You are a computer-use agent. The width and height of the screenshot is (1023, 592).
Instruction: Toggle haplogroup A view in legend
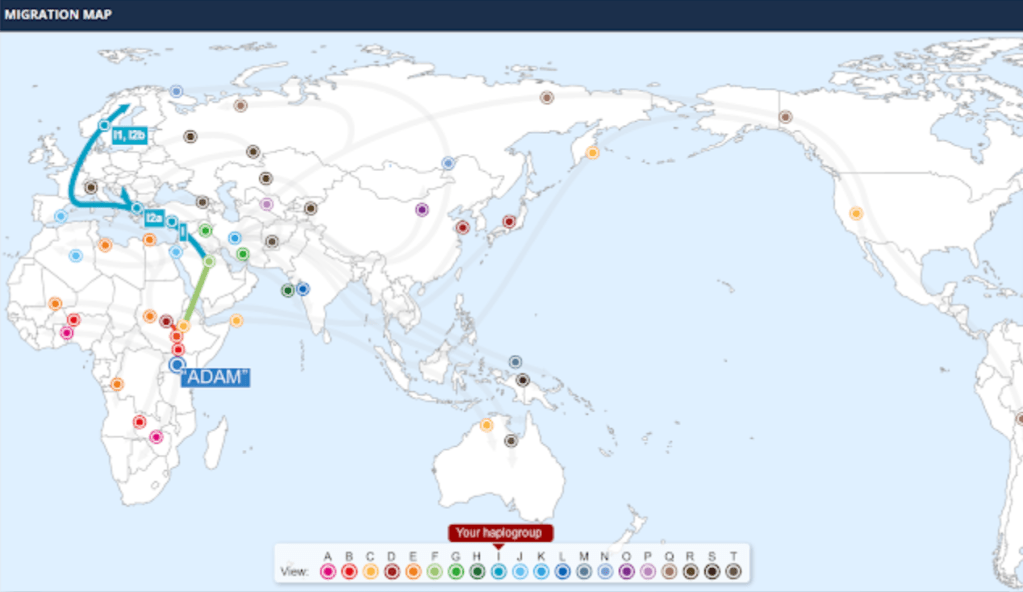[x=327, y=571]
